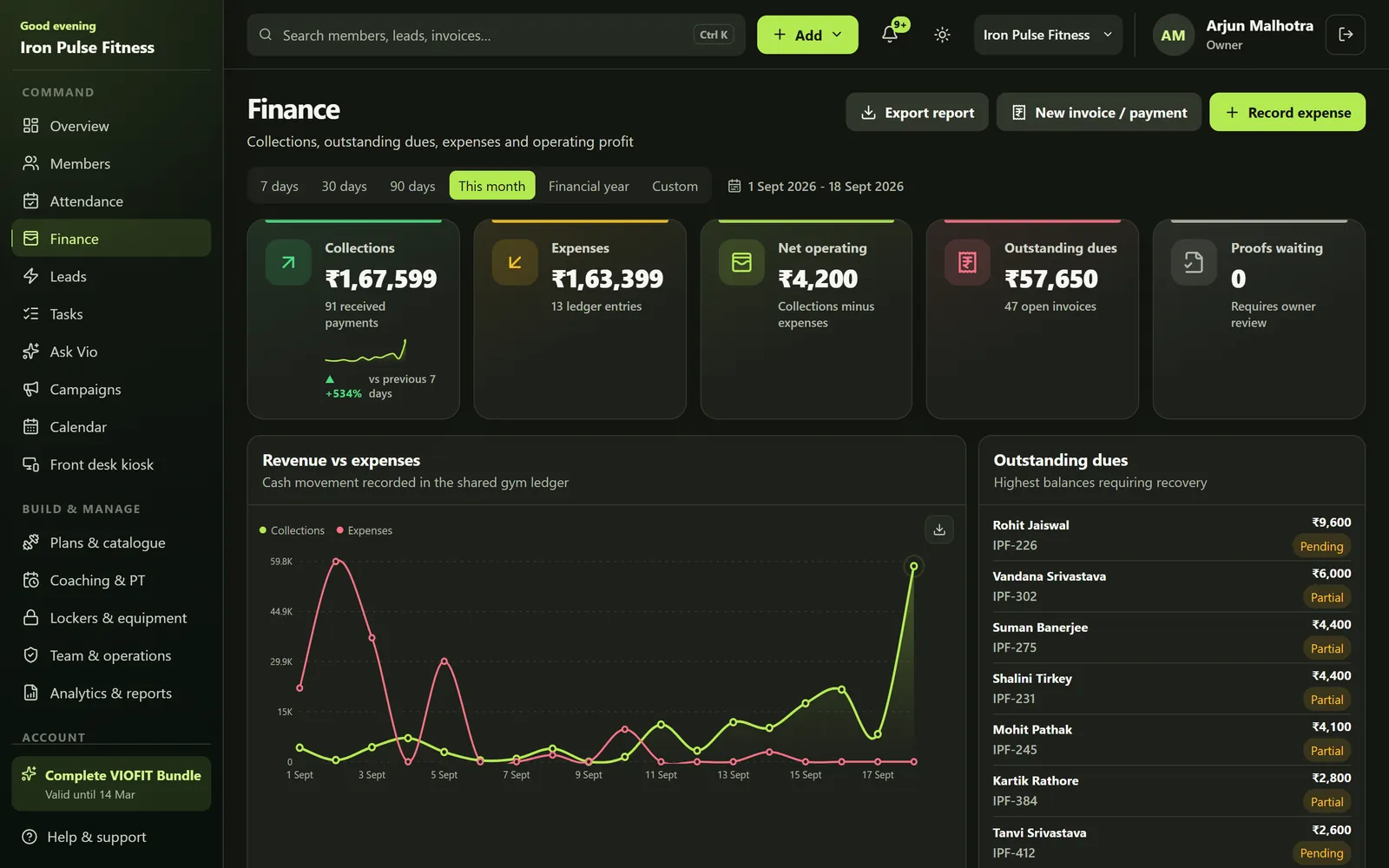Open notifications bell icon
This screenshot has width=1389, height=868.
(x=890, y=35)
